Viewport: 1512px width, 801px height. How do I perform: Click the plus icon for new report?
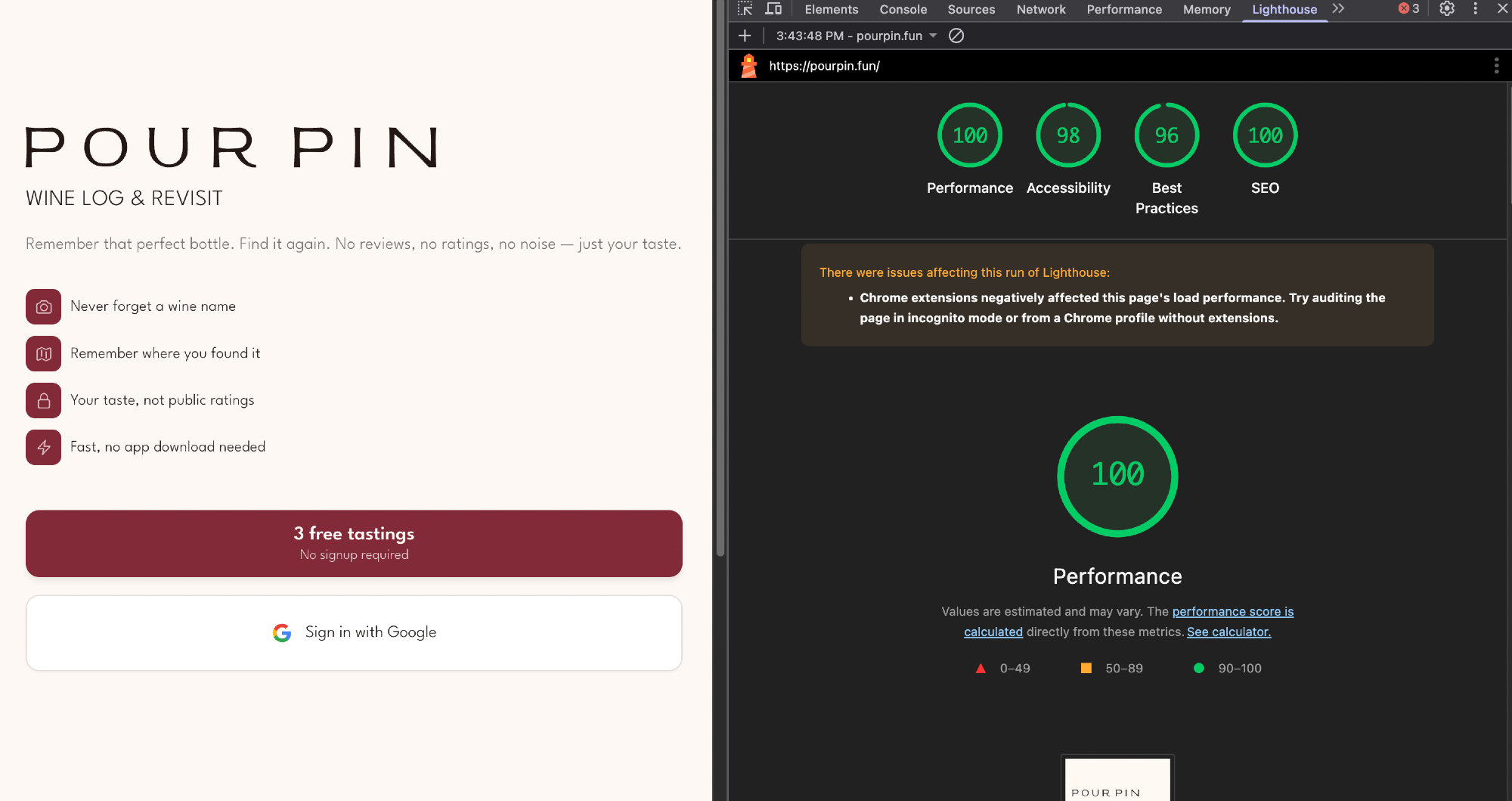[x=745, y=36]
